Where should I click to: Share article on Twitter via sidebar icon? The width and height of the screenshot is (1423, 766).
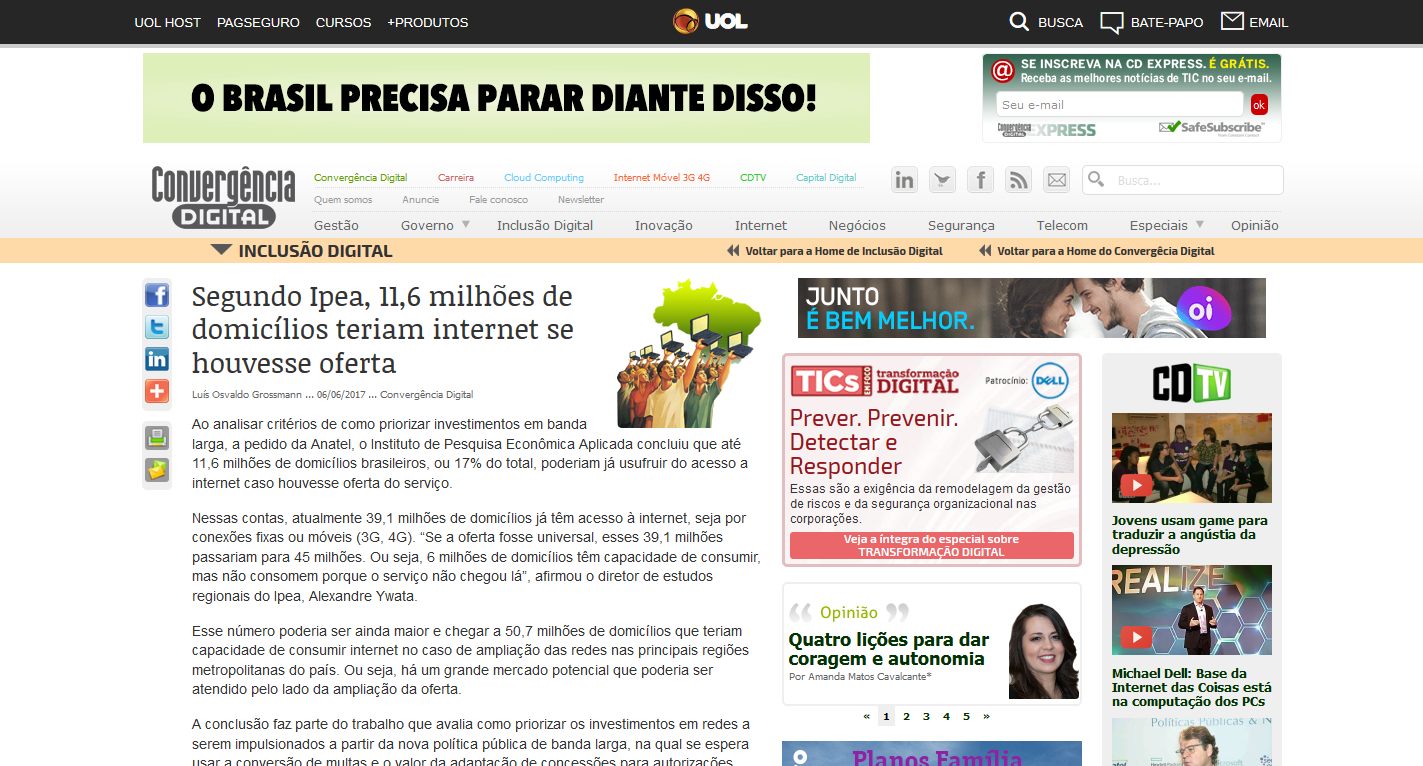click(x=157, y=327)
